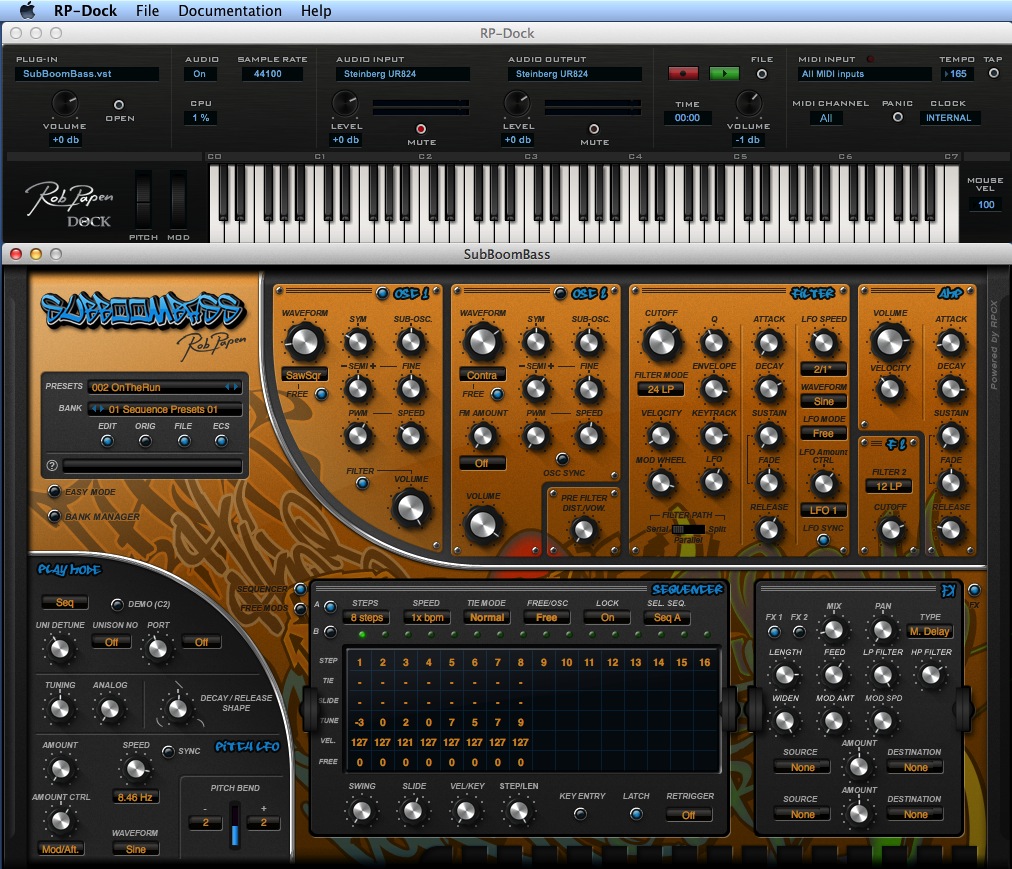
Task: Open the Audio Input device dropdown
Action: tap(403, 74)
